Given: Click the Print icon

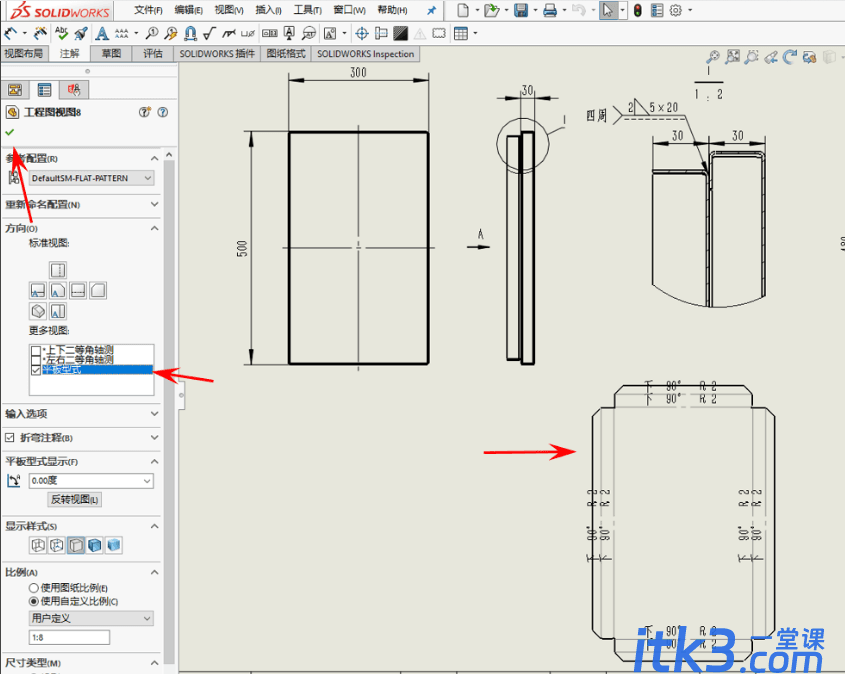Looking at the screenshot, I should pos(550,10).
